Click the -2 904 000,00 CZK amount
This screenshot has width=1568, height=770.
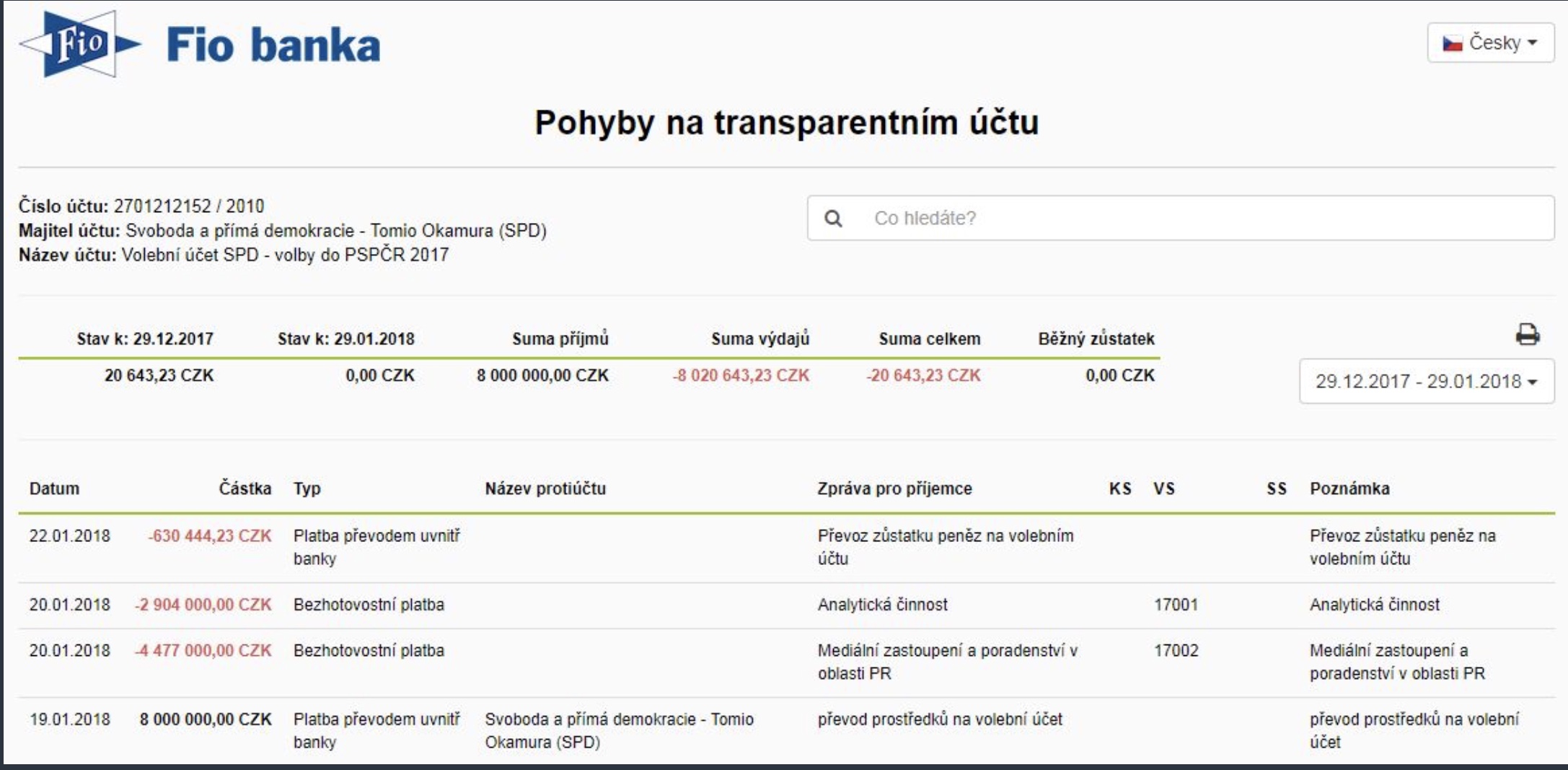click(203, 605)
